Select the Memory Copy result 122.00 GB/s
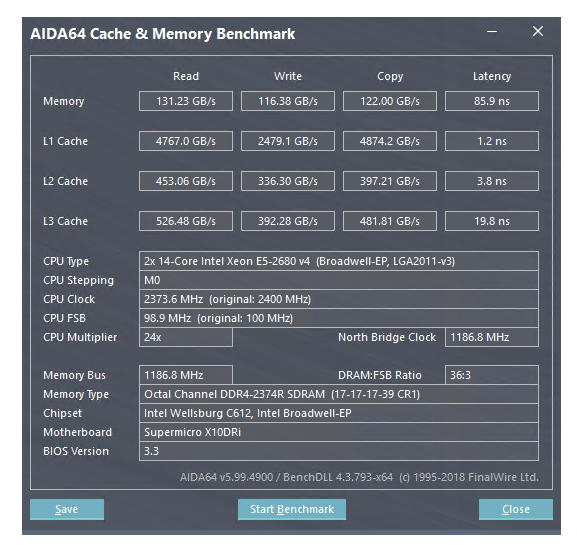 390,101
